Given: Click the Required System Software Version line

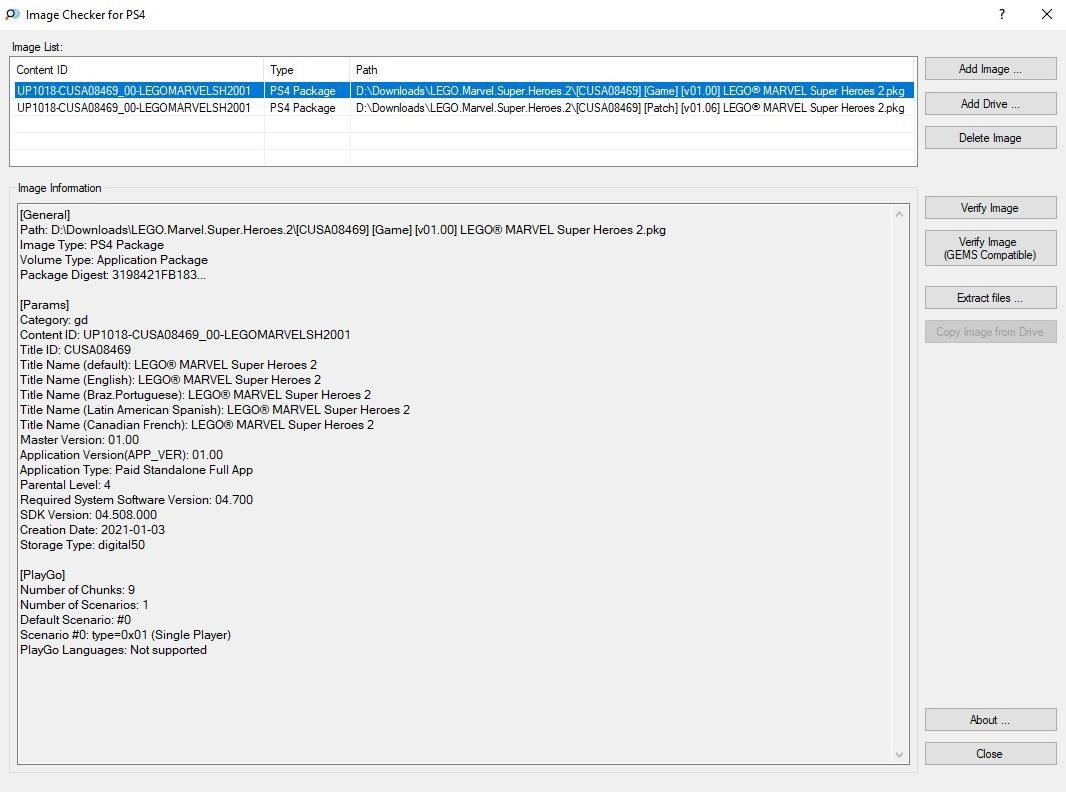Looking at the screenshot, I should [x=137, y=500].
